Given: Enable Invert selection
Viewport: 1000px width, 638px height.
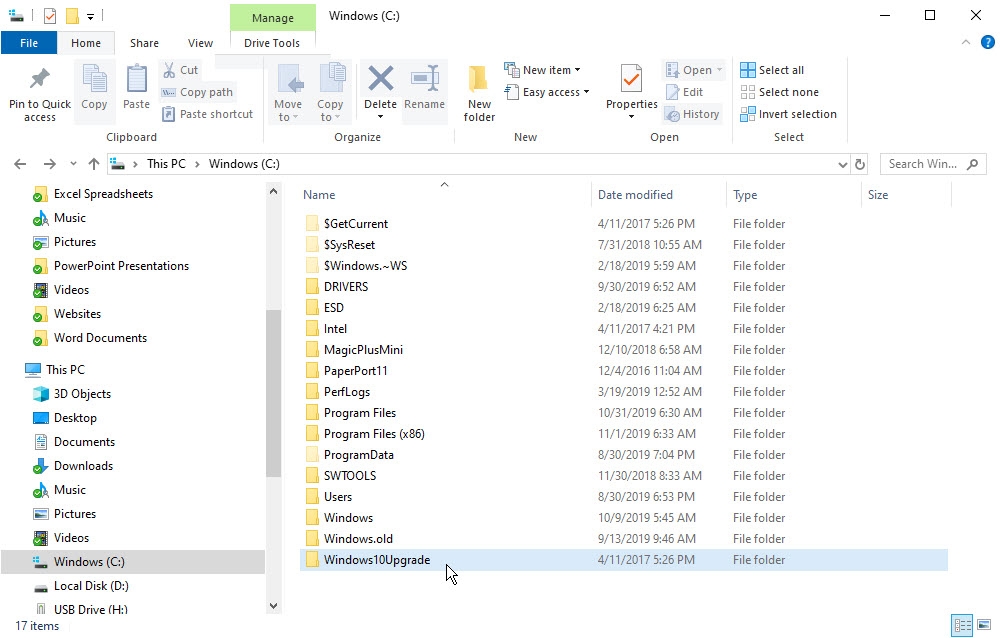Looking at the screenshot, I should (x=788, y=113).
